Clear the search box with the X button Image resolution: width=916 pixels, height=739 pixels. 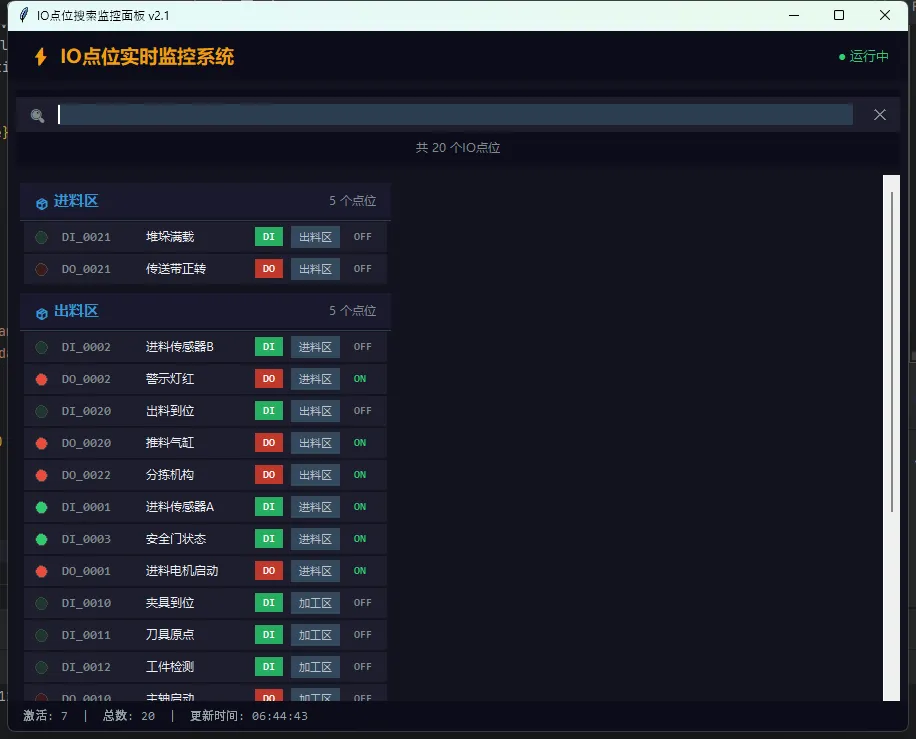(x=880, y=115)
